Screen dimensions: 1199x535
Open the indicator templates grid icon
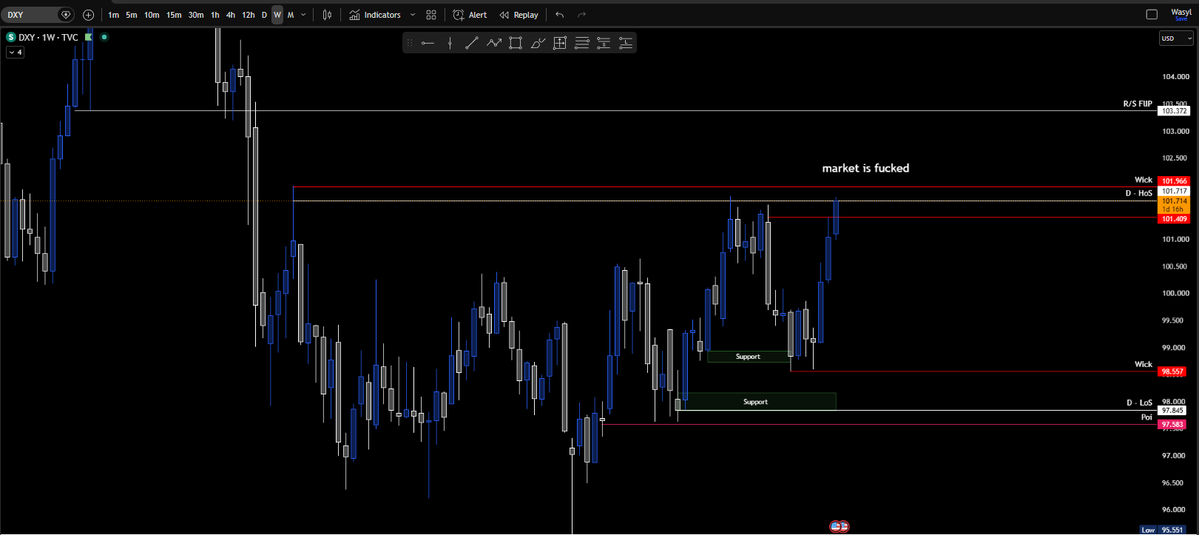coord(431,15)
